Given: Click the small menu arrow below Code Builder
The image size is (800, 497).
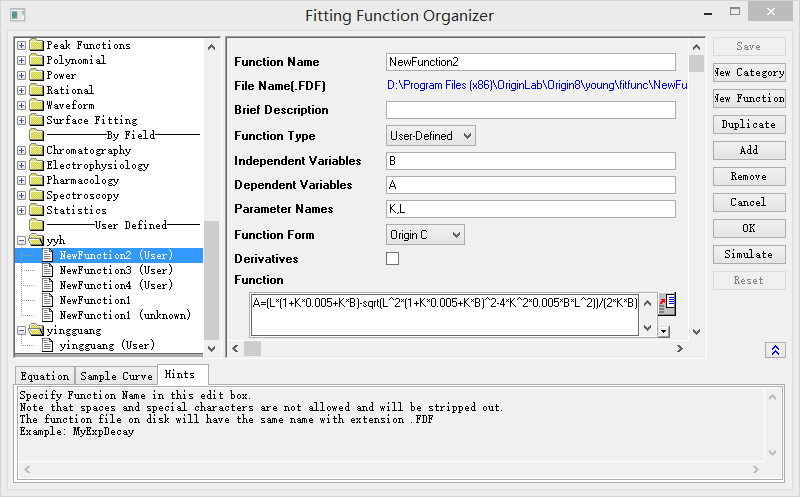Looking at the screenshot, I should [x=664, y=328].
